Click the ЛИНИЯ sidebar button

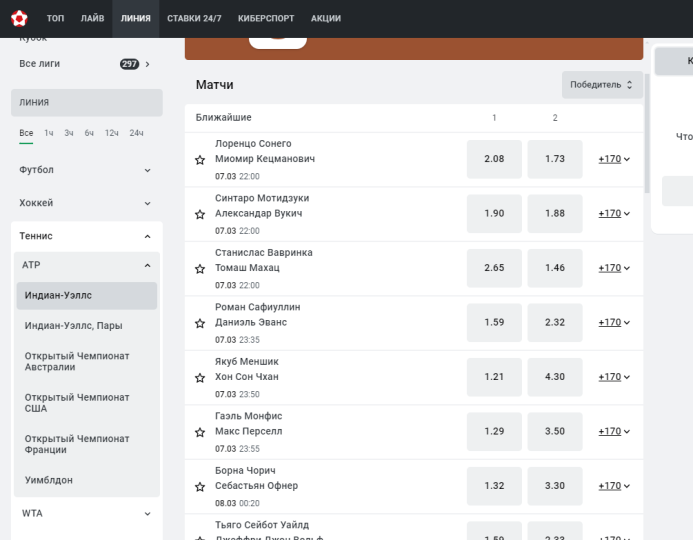tap(87, 103)
